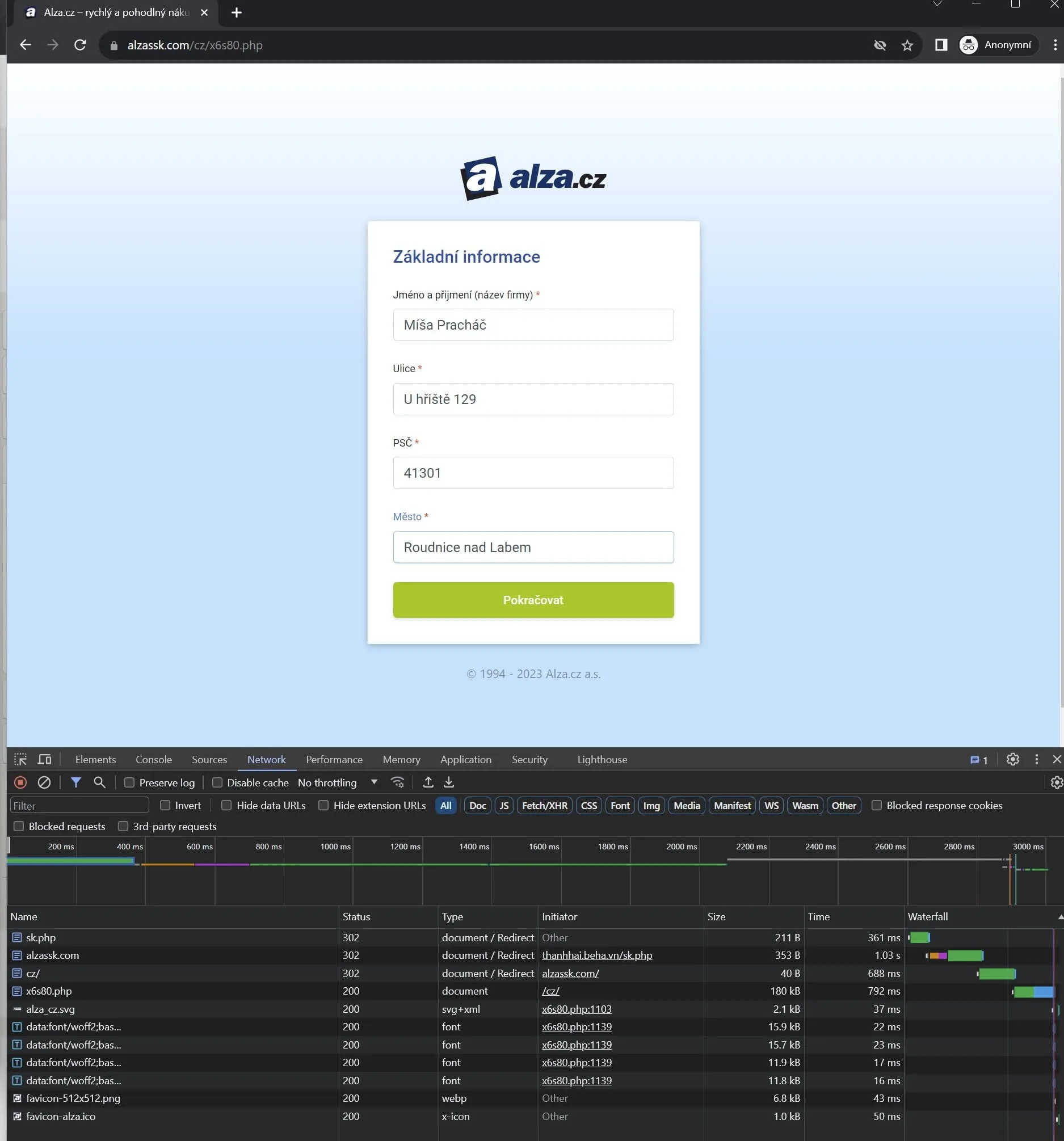Click the browser back arrow

25,45
